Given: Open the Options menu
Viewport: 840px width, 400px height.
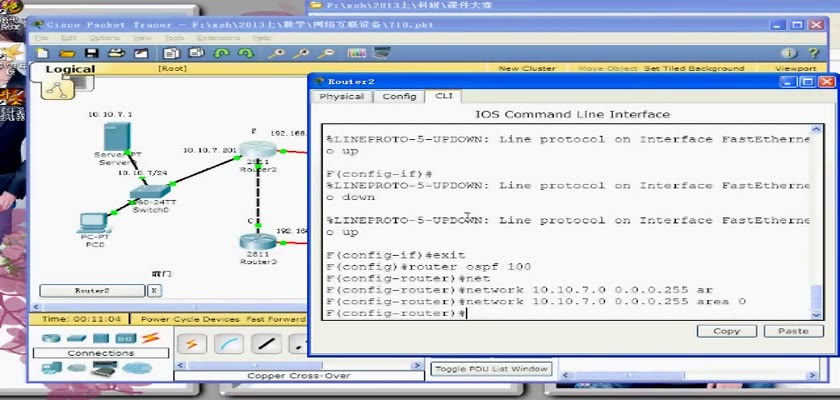Looking at the screenshot, I should 104,38.
